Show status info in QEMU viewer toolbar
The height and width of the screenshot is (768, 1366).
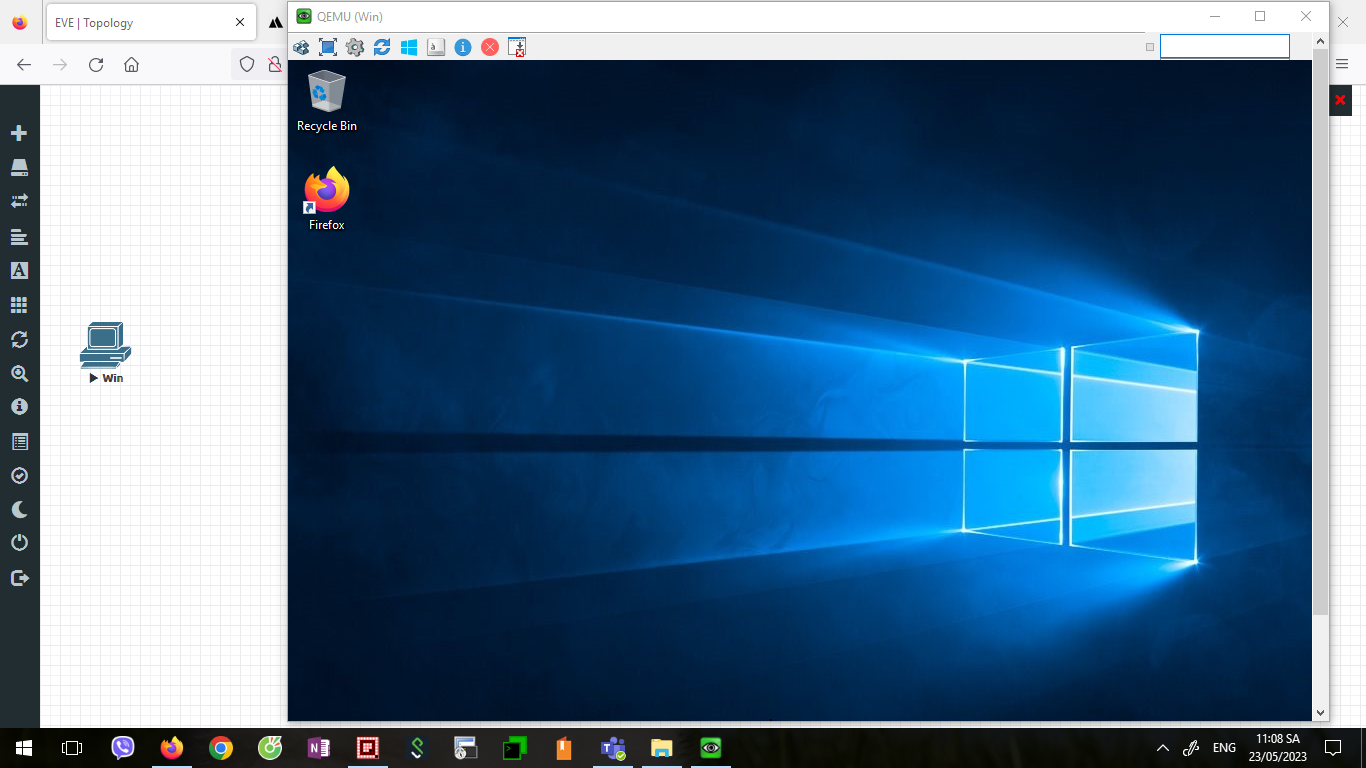click(x=463, y=47)
